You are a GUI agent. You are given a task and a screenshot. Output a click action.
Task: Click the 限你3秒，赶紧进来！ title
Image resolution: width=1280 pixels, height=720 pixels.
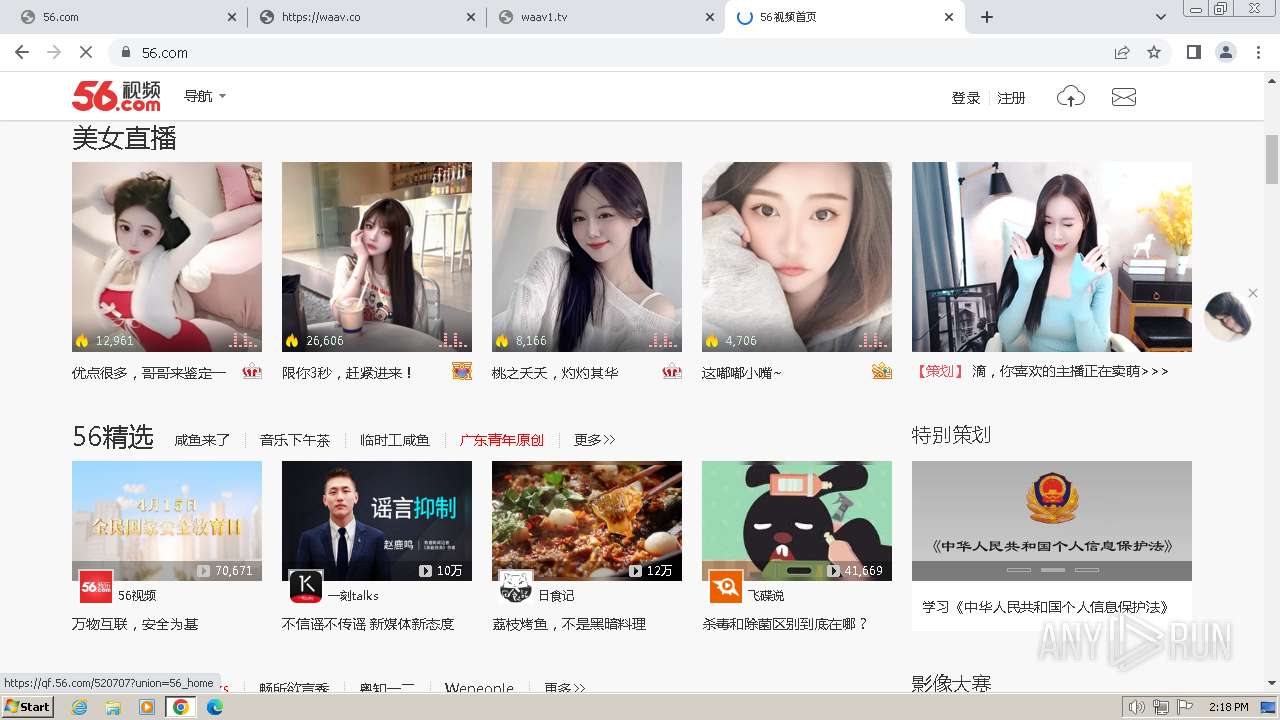coord(348,372)
